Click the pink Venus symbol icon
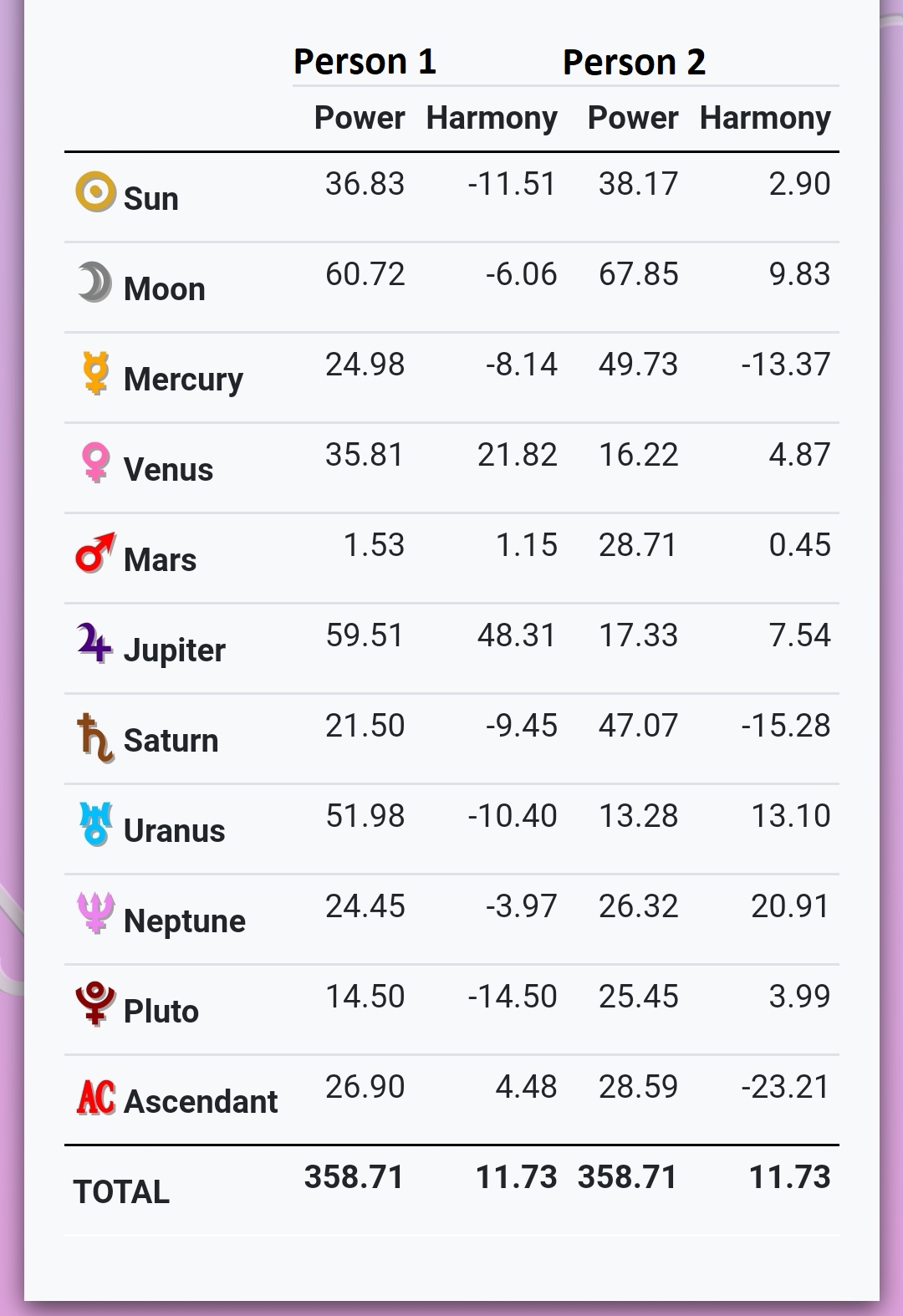Viewport: 903px width, 1316px height. click(96, 462)
